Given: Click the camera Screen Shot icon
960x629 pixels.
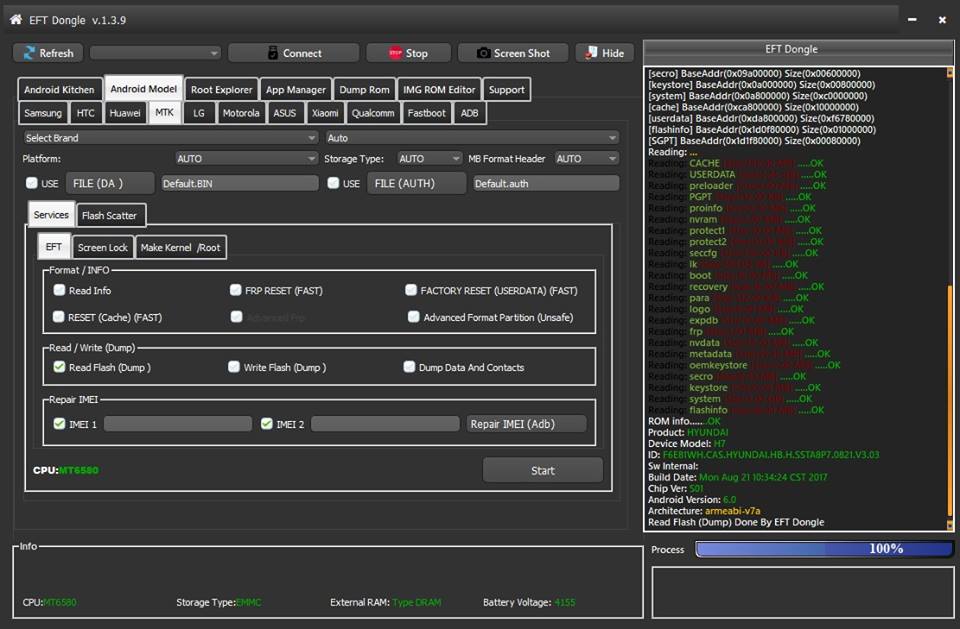Looking at the screenshot, I should [x=483, y=53].
